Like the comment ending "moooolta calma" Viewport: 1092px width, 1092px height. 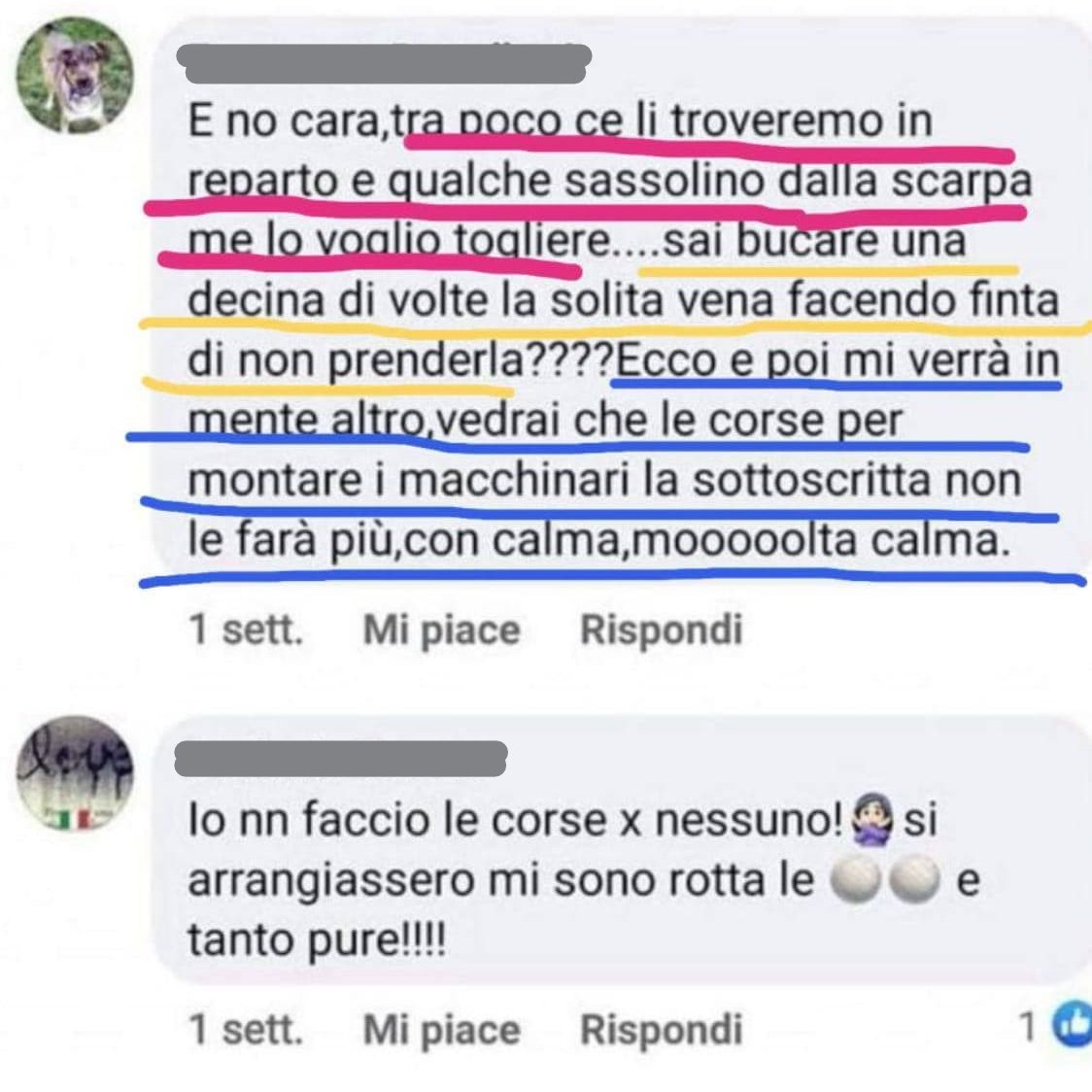tap(441, 631)
